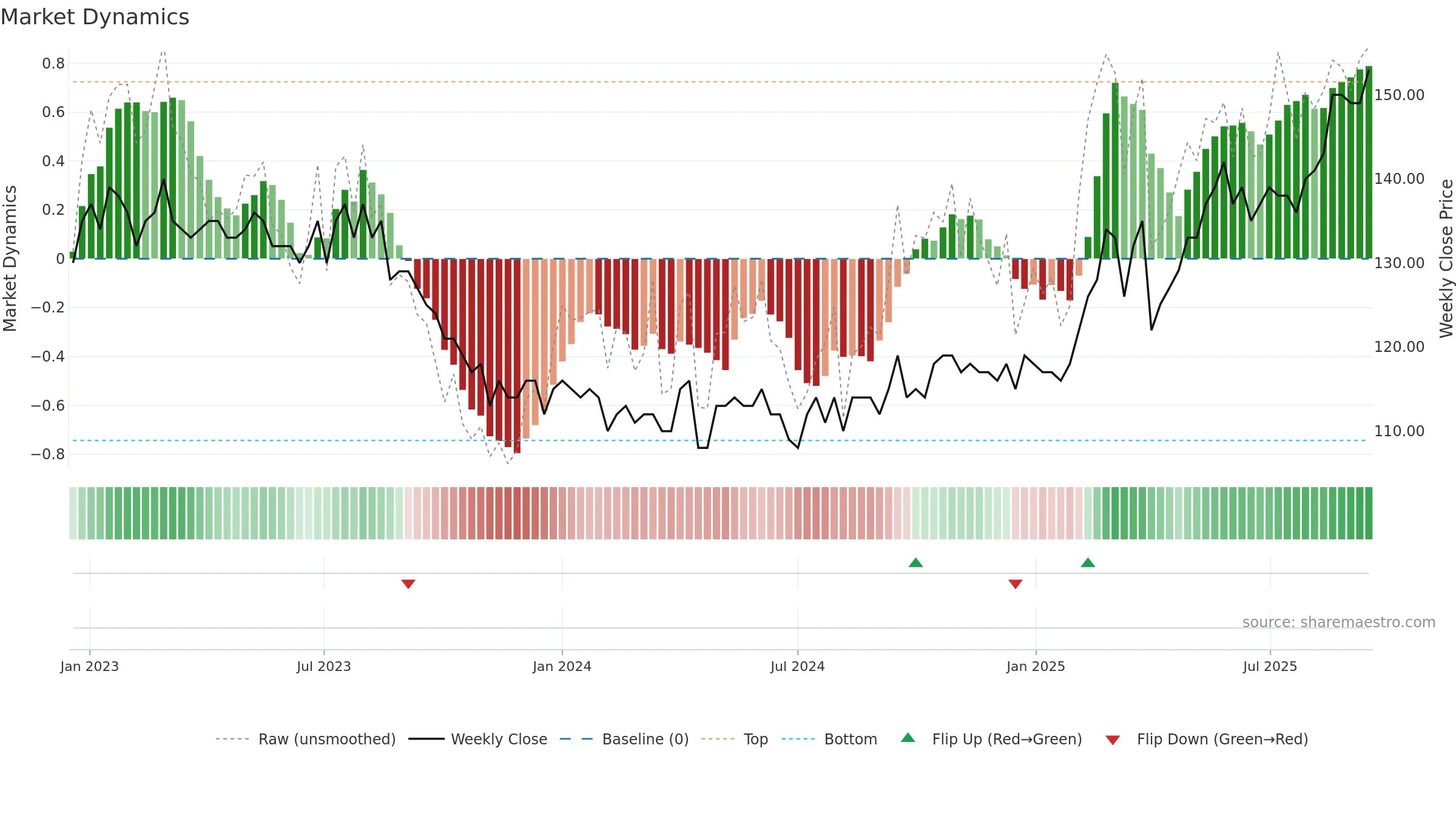This screenshot has width=1456, height=819.
Task: Click the 140.00 price axis label
Action: (x=1400, y=178)
